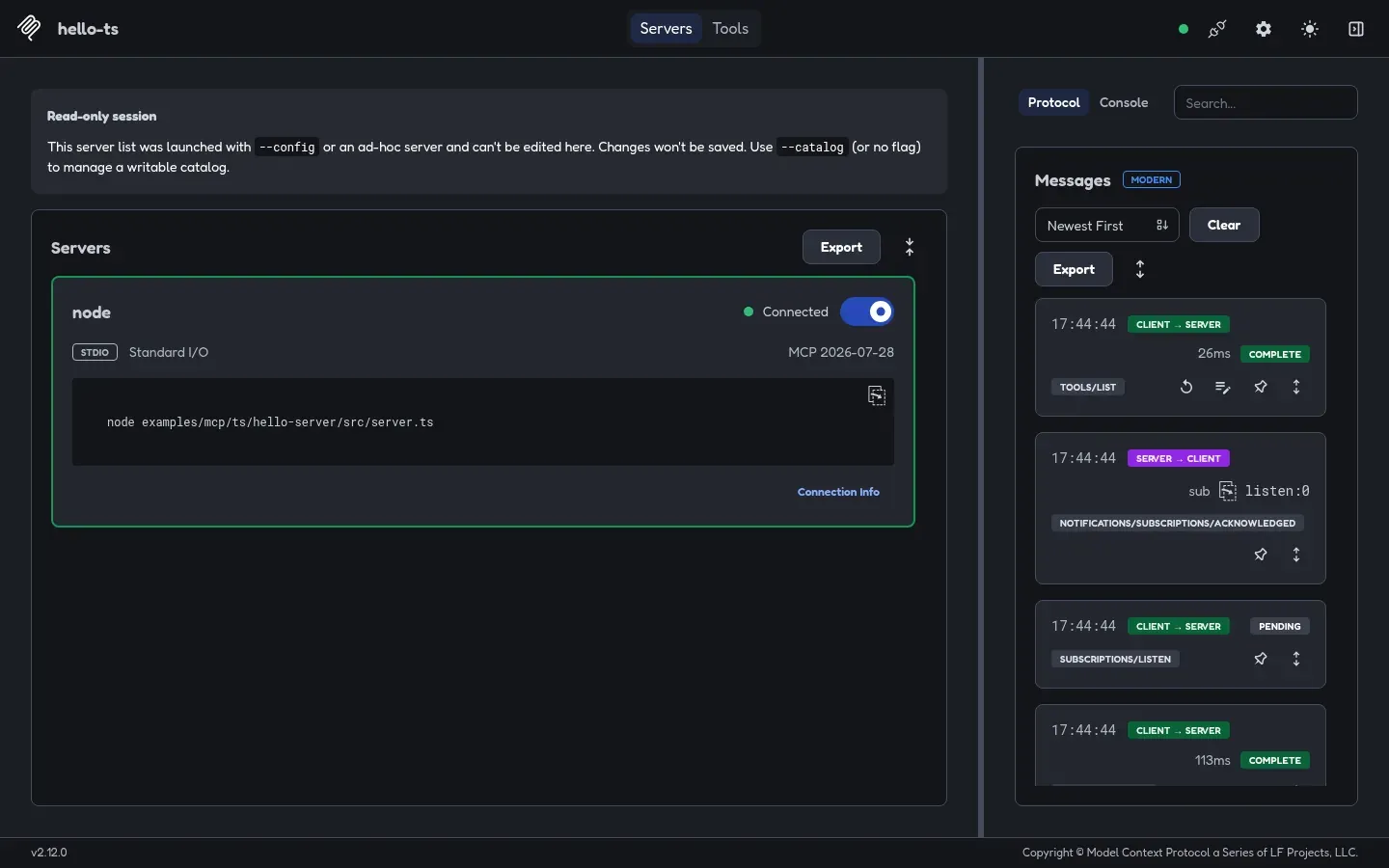Collapse all cards in Servers panel

pyautogui.click(x=910, y=247)
